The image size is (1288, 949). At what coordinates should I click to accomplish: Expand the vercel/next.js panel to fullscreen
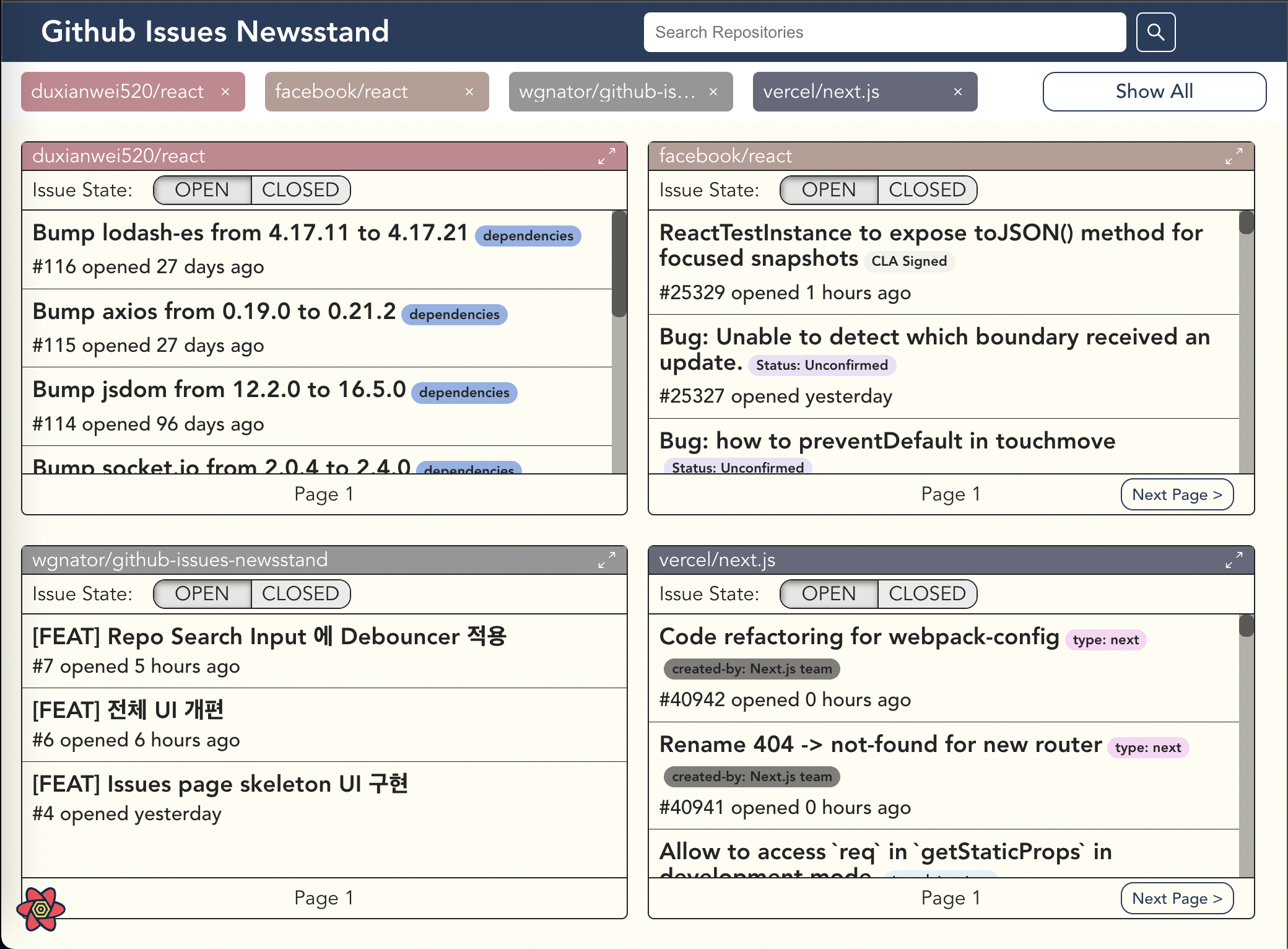pos(1234,560)
